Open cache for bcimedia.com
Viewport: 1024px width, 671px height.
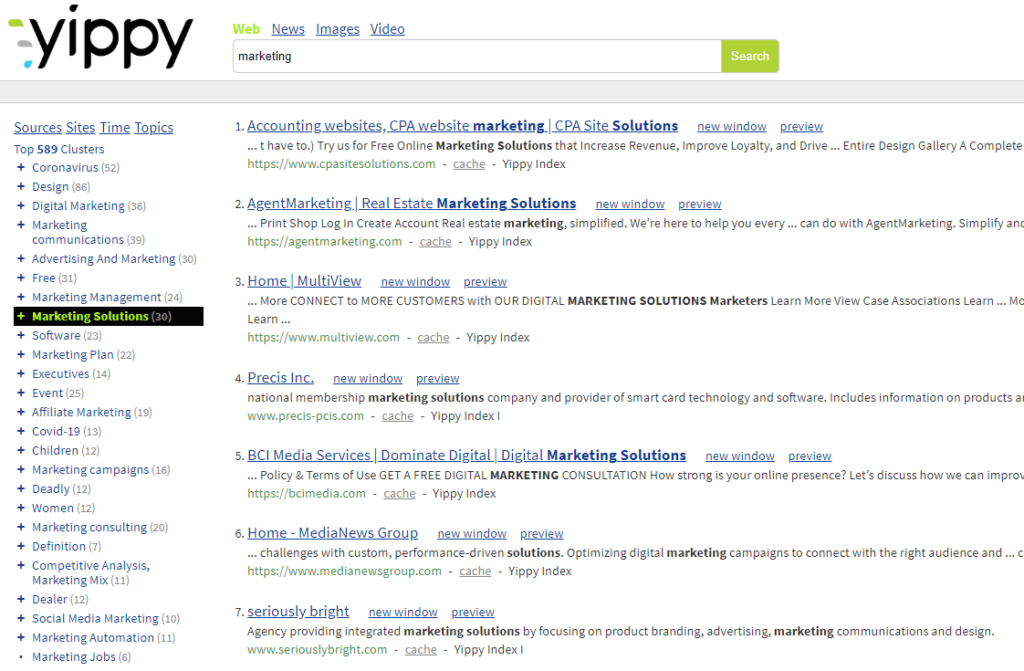(x=400, y=494)
